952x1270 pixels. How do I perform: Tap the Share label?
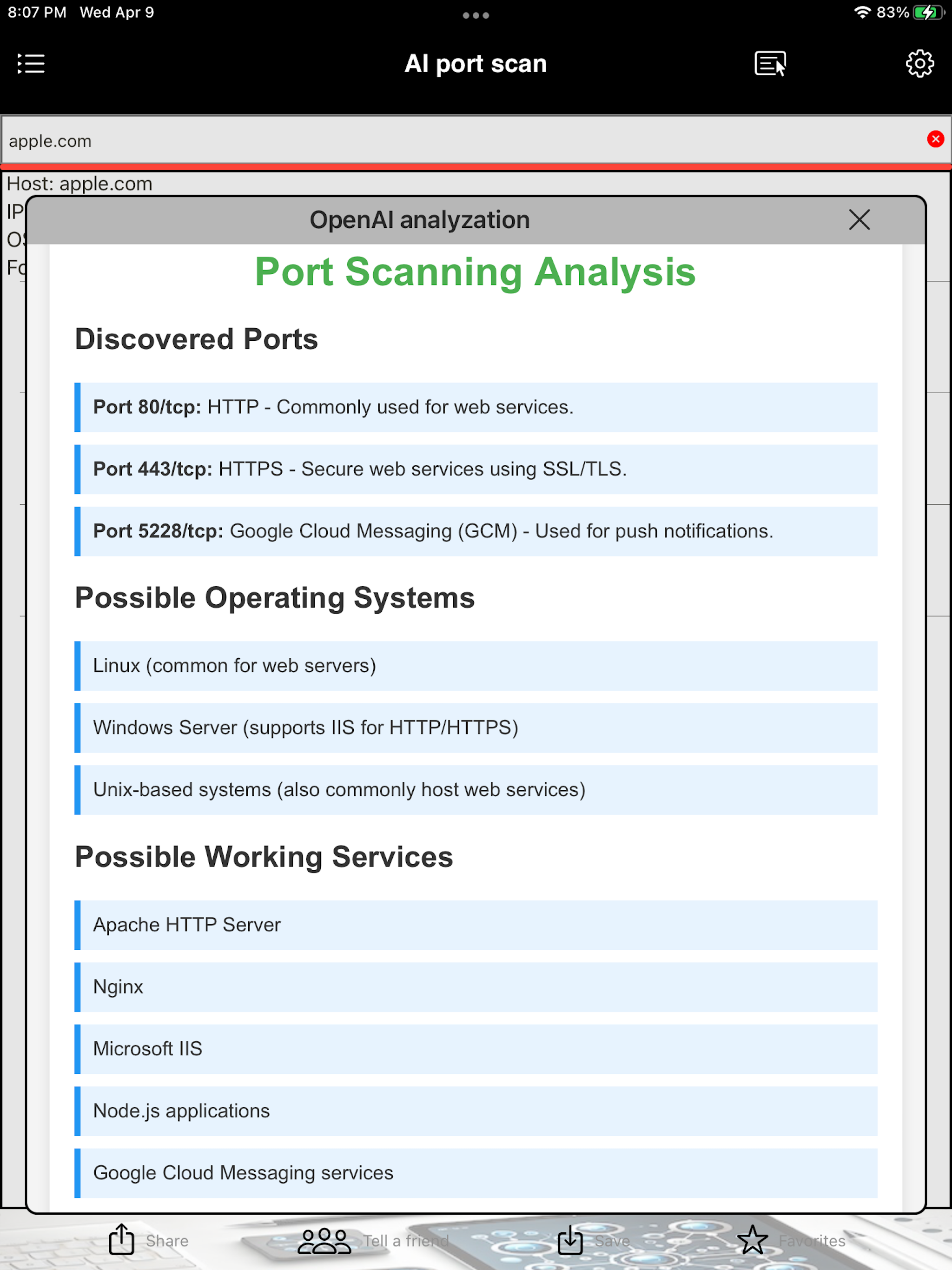point(167,1241)
